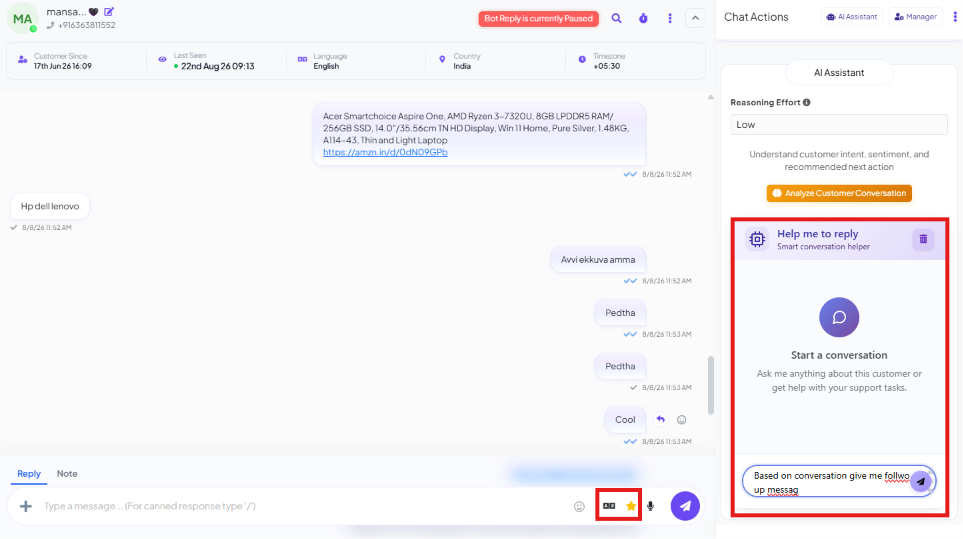Send the AI helper prompt

[x=921, y=482]
